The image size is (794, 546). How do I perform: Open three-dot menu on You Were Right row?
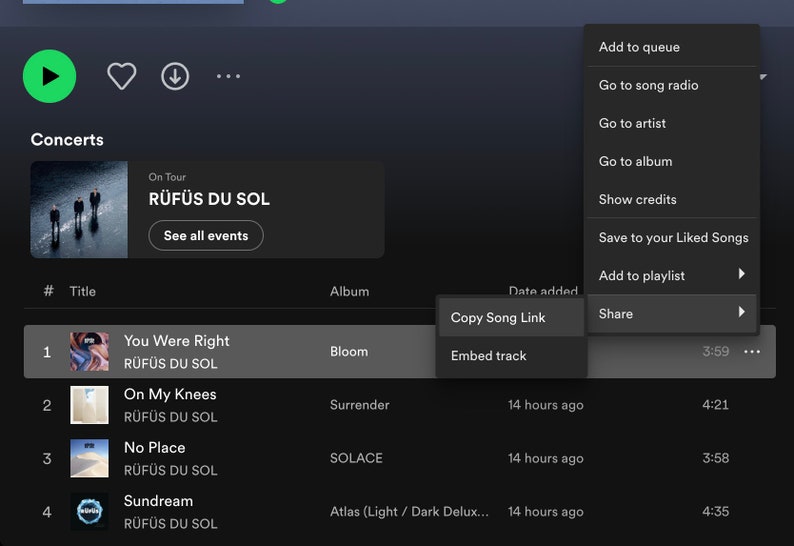coord(752,352)
